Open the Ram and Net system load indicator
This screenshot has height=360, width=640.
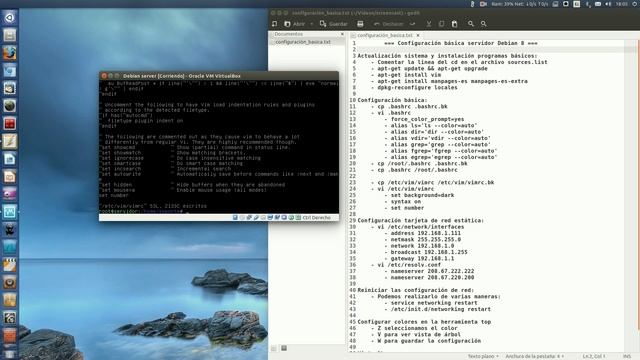tap(520, 4)
